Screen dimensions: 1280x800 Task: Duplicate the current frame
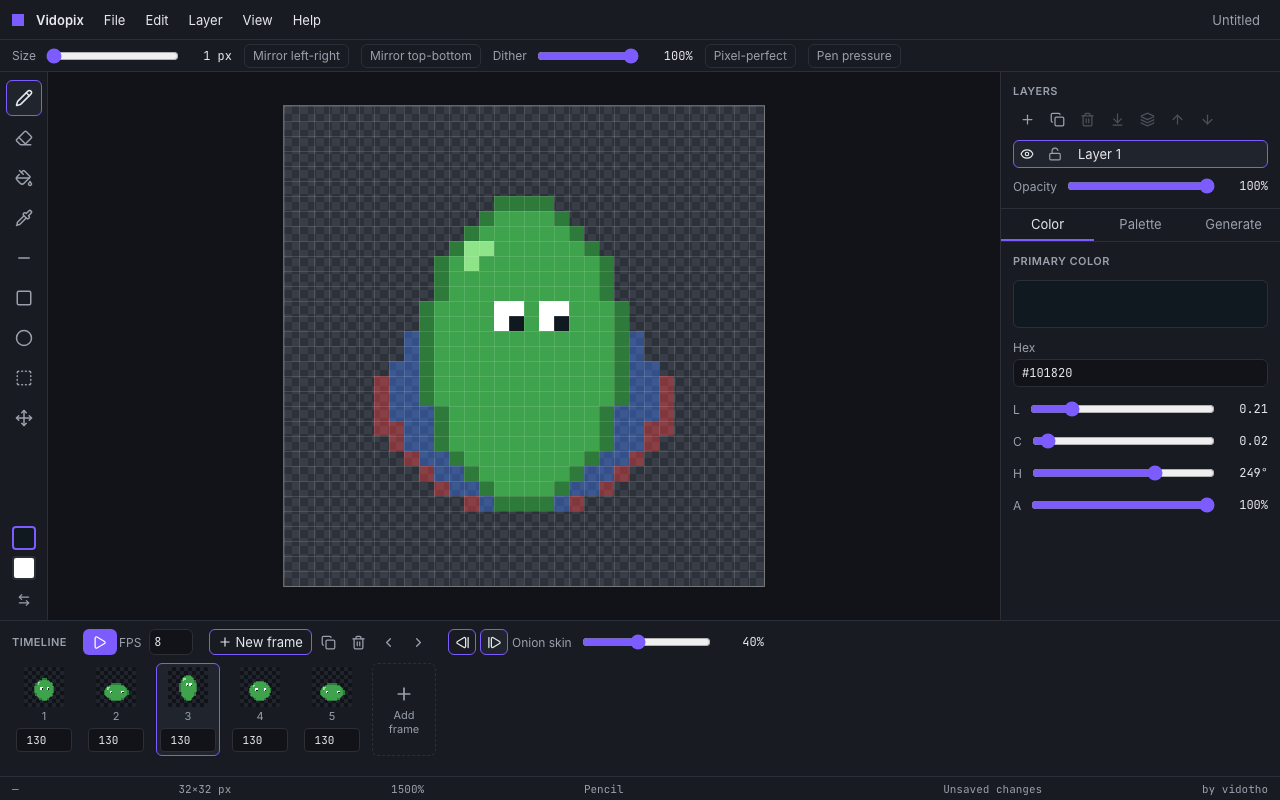click(x=328, y=642)
